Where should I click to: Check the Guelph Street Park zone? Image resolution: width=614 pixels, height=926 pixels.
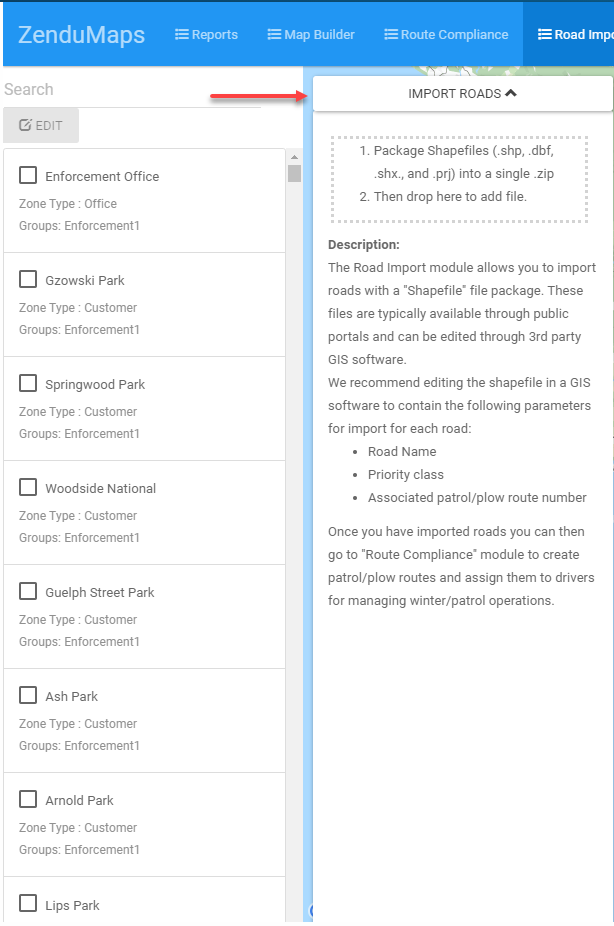point(28,591)
